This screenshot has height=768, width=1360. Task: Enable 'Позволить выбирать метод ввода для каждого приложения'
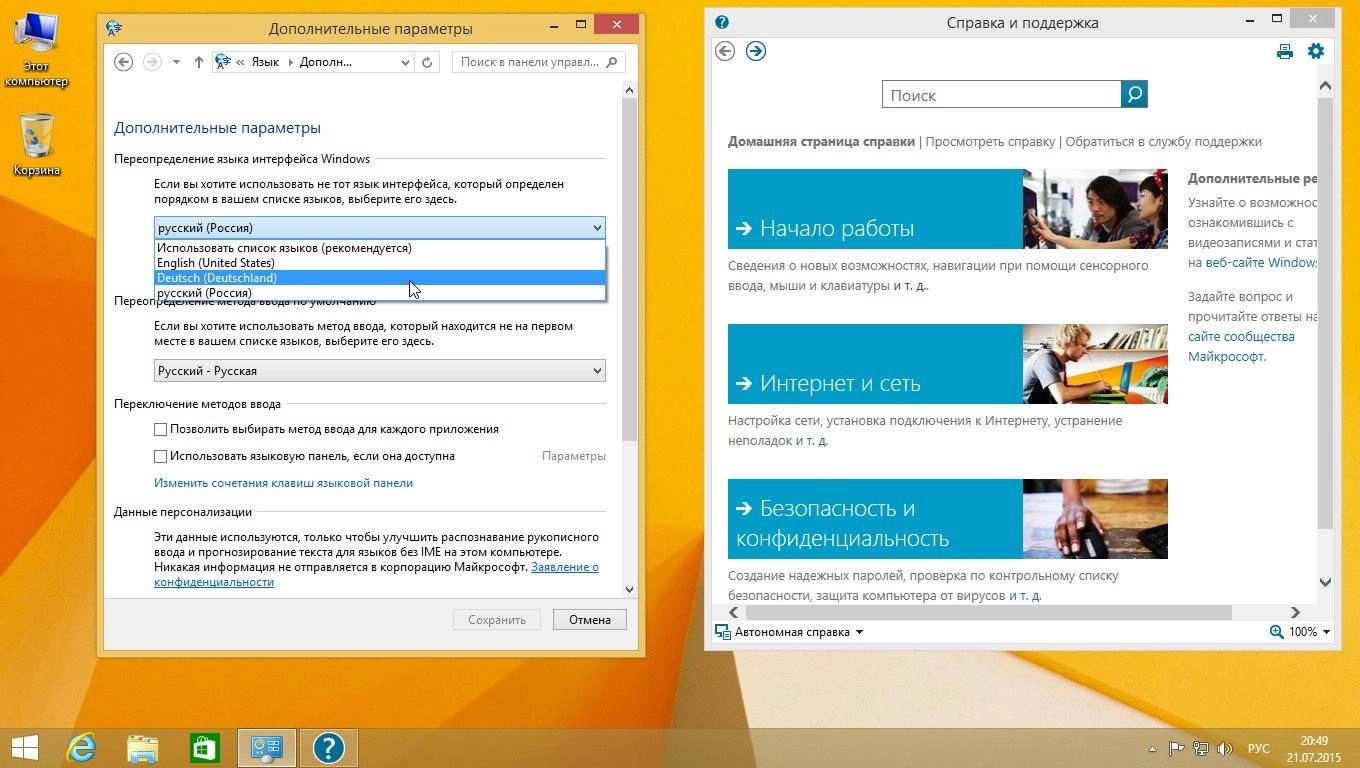[160, 429]
